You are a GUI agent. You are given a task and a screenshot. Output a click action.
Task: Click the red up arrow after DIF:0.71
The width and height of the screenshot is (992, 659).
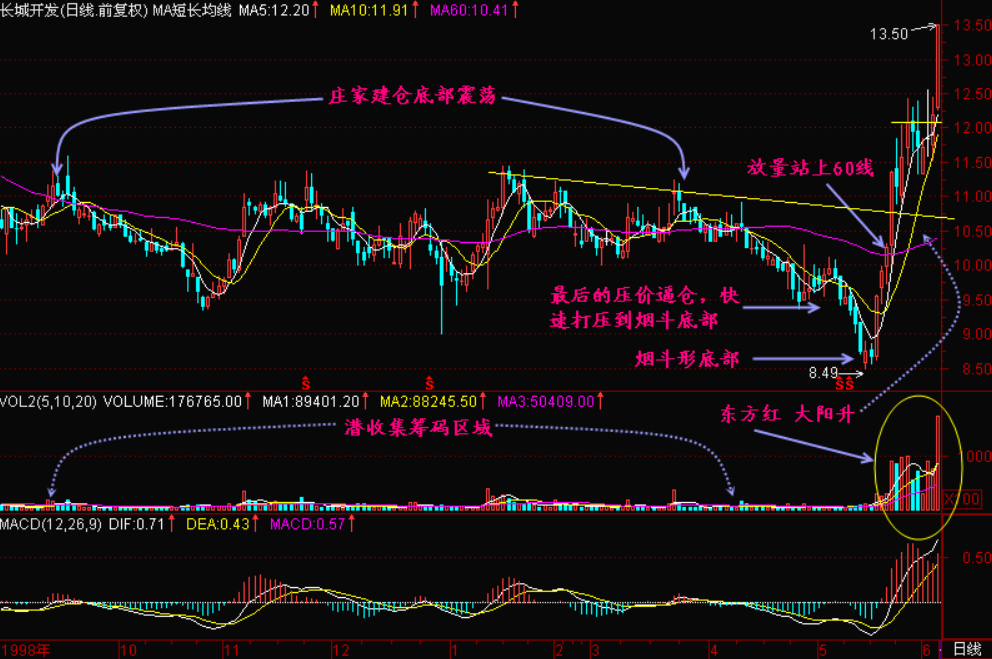[175, 523]
